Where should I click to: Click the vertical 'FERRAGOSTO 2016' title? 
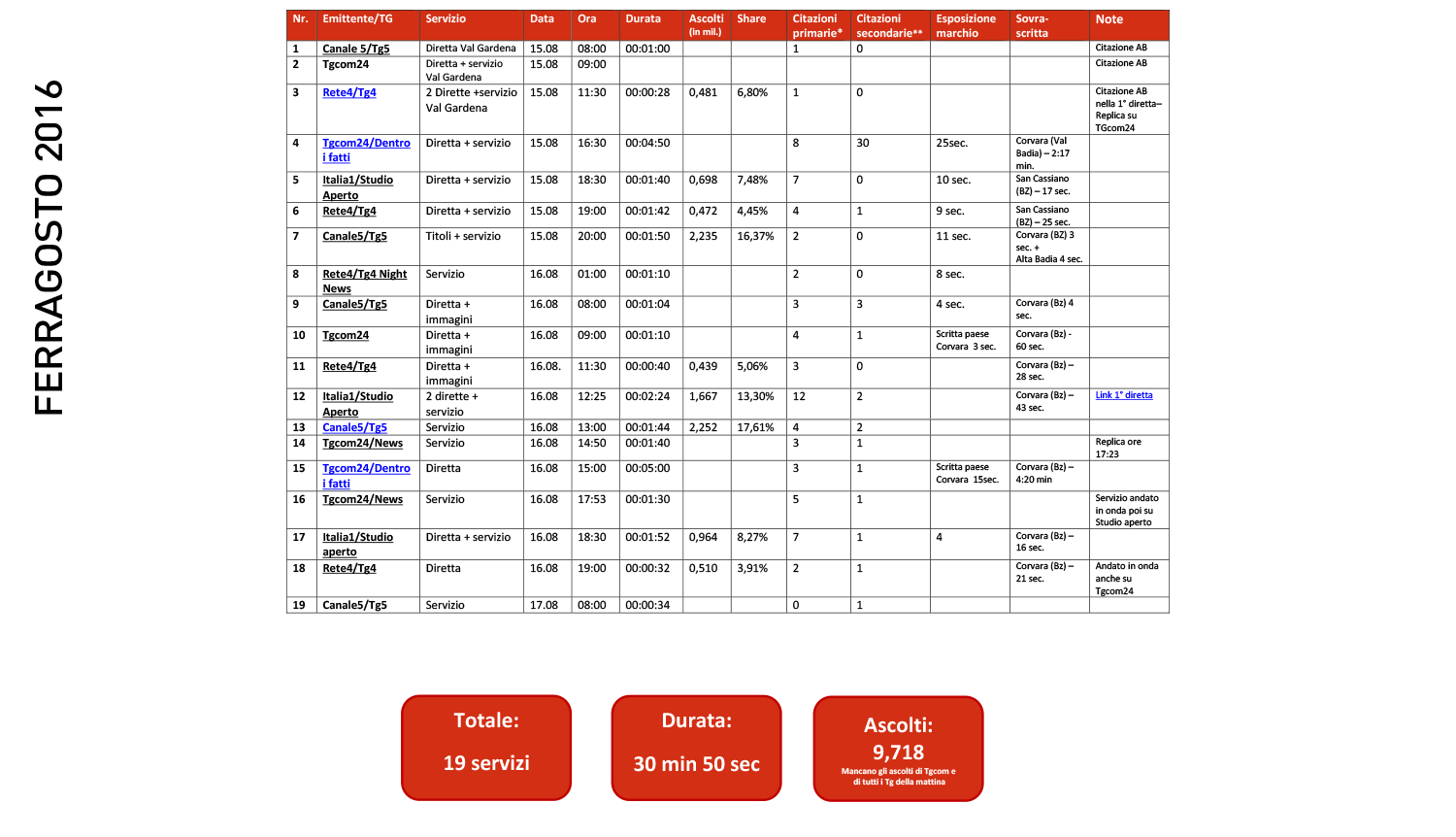click(49, 249)
